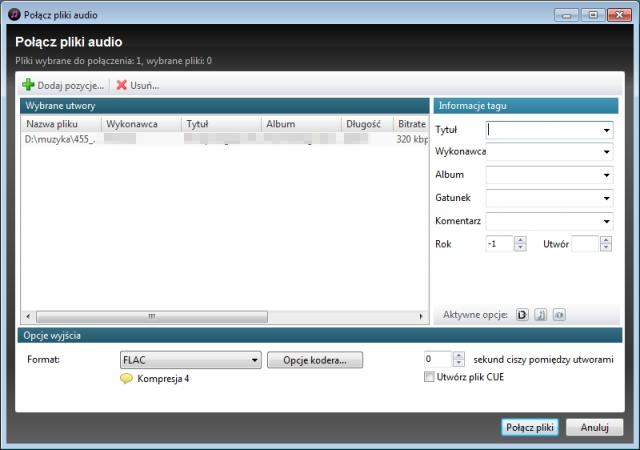Click the horizontal scrollbar of track list

150,316
